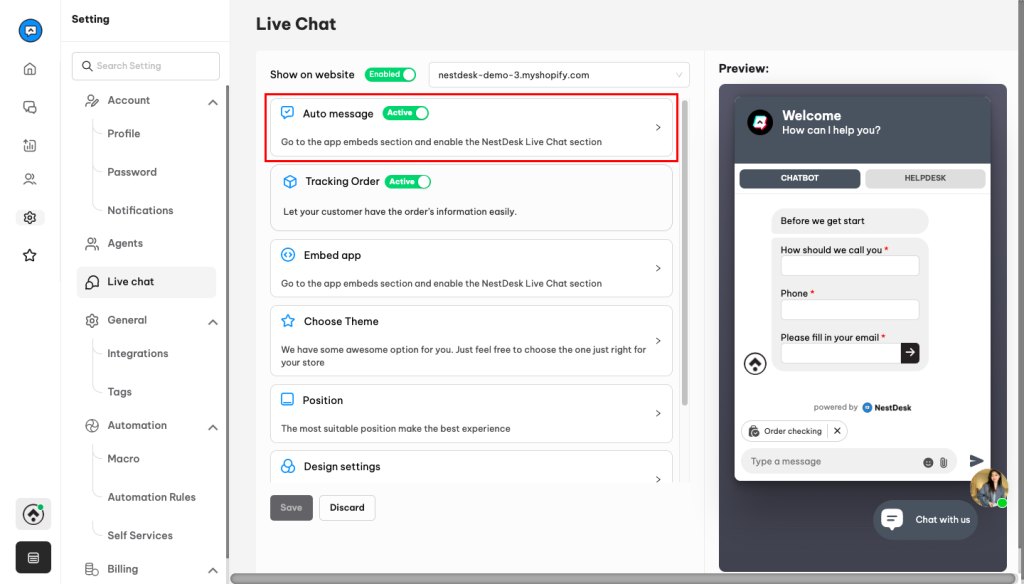
Task: Open settings gear icon in left rail
Action: click(30, 218)
